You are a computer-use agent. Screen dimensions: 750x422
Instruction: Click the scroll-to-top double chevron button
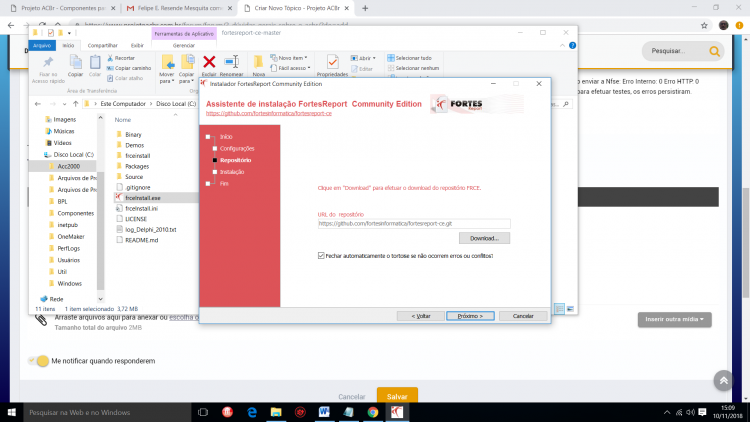pos(723,380)
